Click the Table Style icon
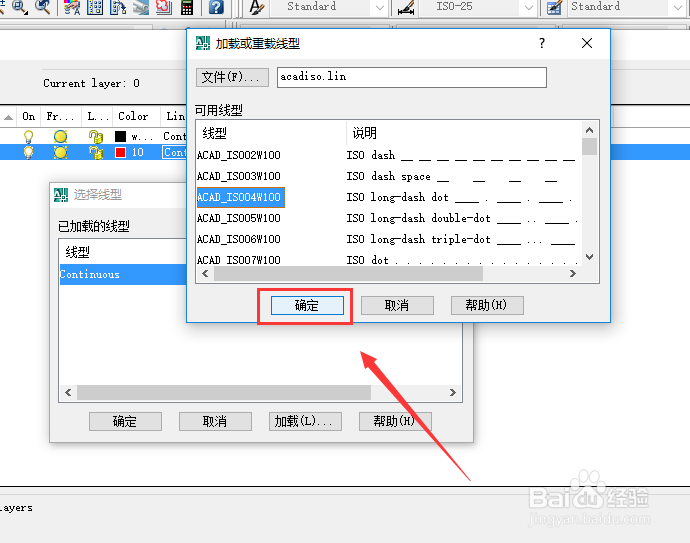 pyautogui.click(x=554, y=7)
